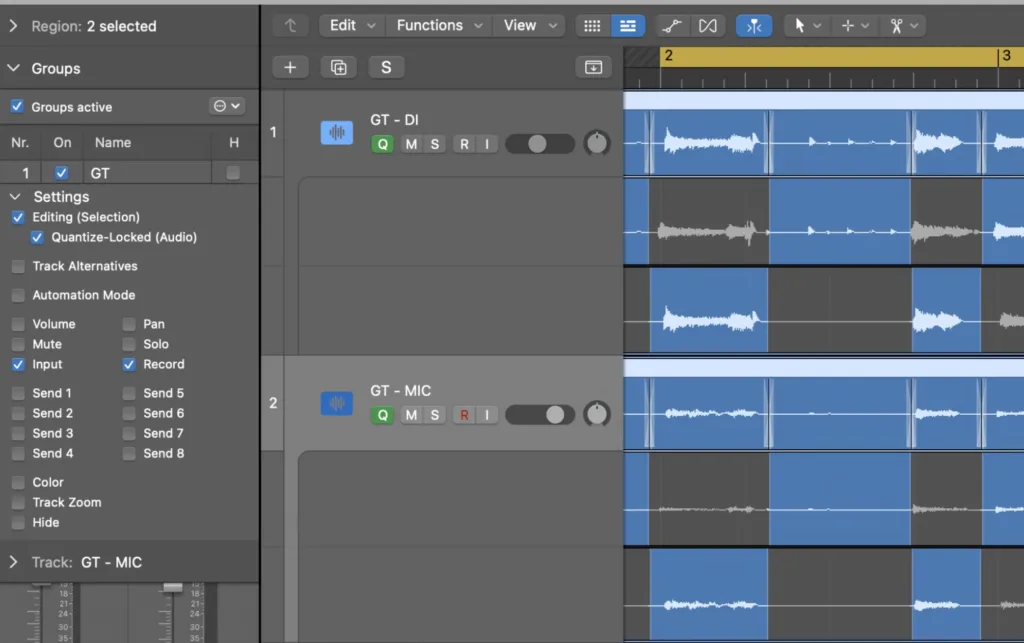This screenshot has width=1024, height=643.
Task: Click the GT - DI pan knob
Action: [x=597, y=143]
